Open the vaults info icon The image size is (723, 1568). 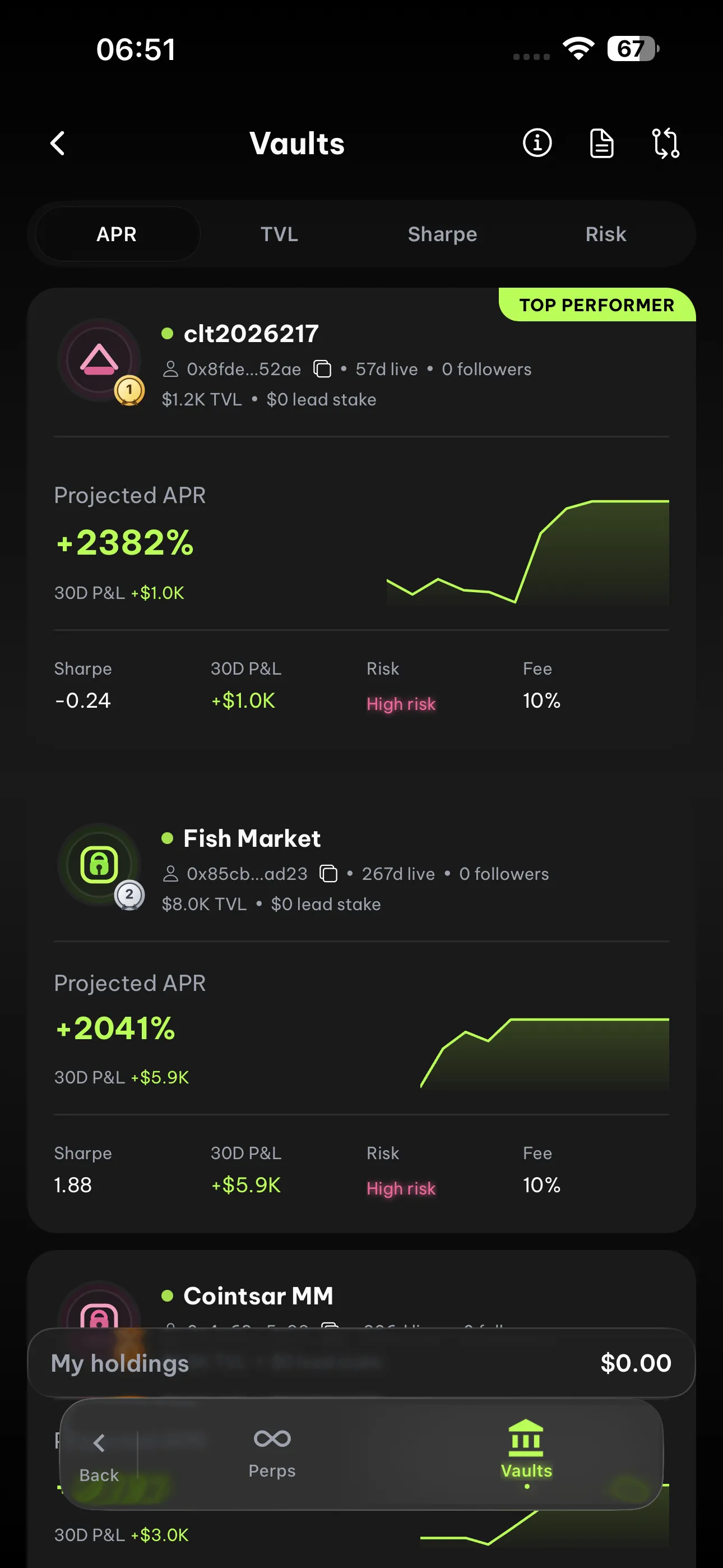coord(537,144)
